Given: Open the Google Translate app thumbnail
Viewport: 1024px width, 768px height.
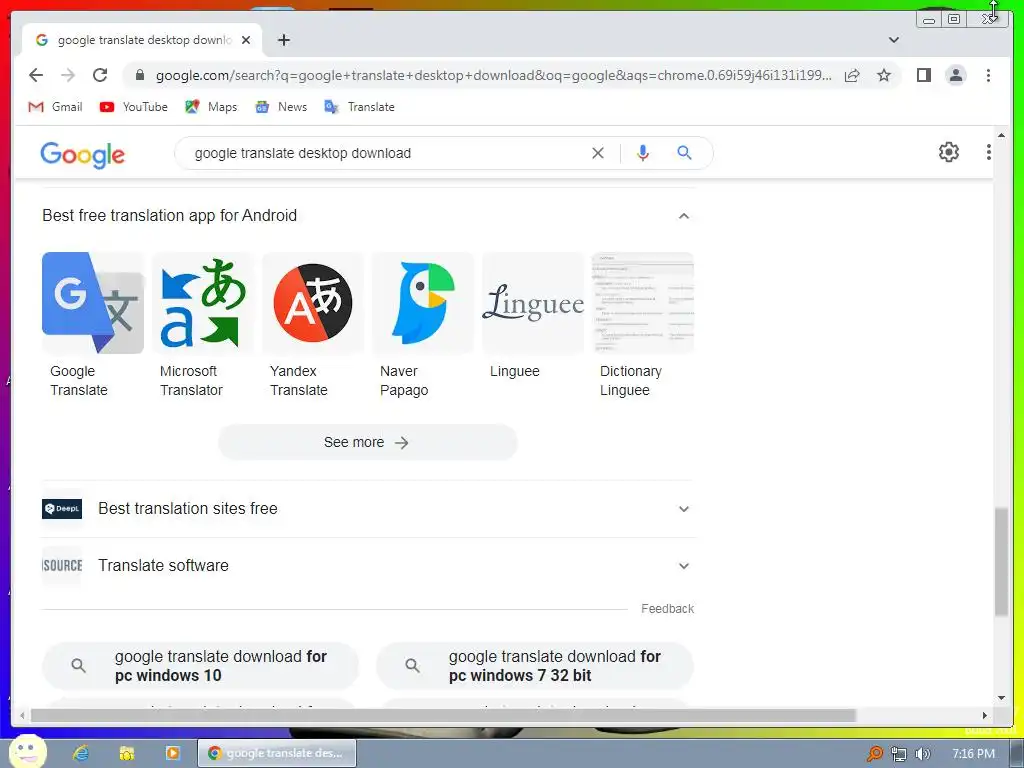Looking at the screenshot, I should 93,303.
